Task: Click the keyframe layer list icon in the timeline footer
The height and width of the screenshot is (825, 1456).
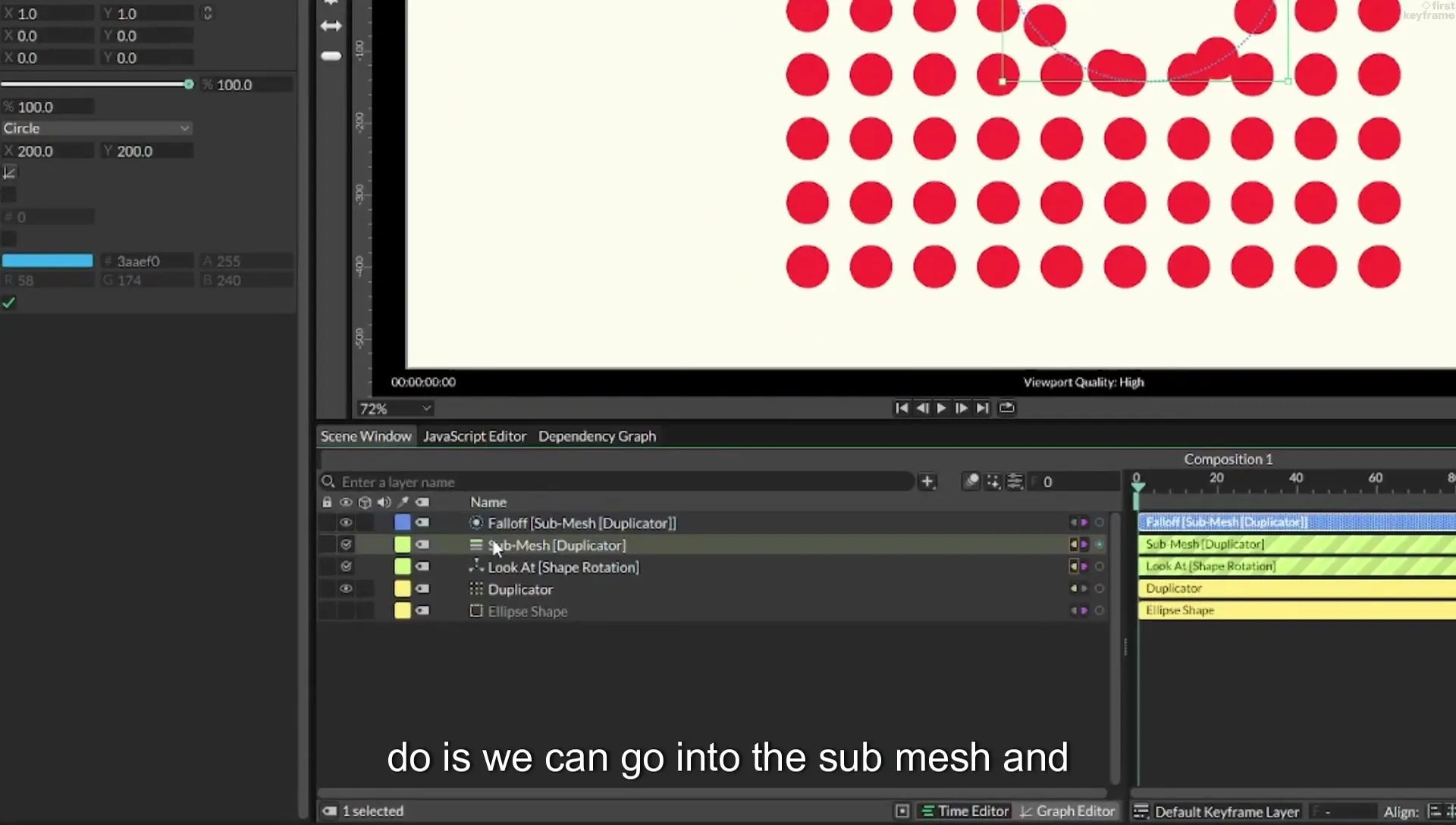Action: pos(1141,811)
